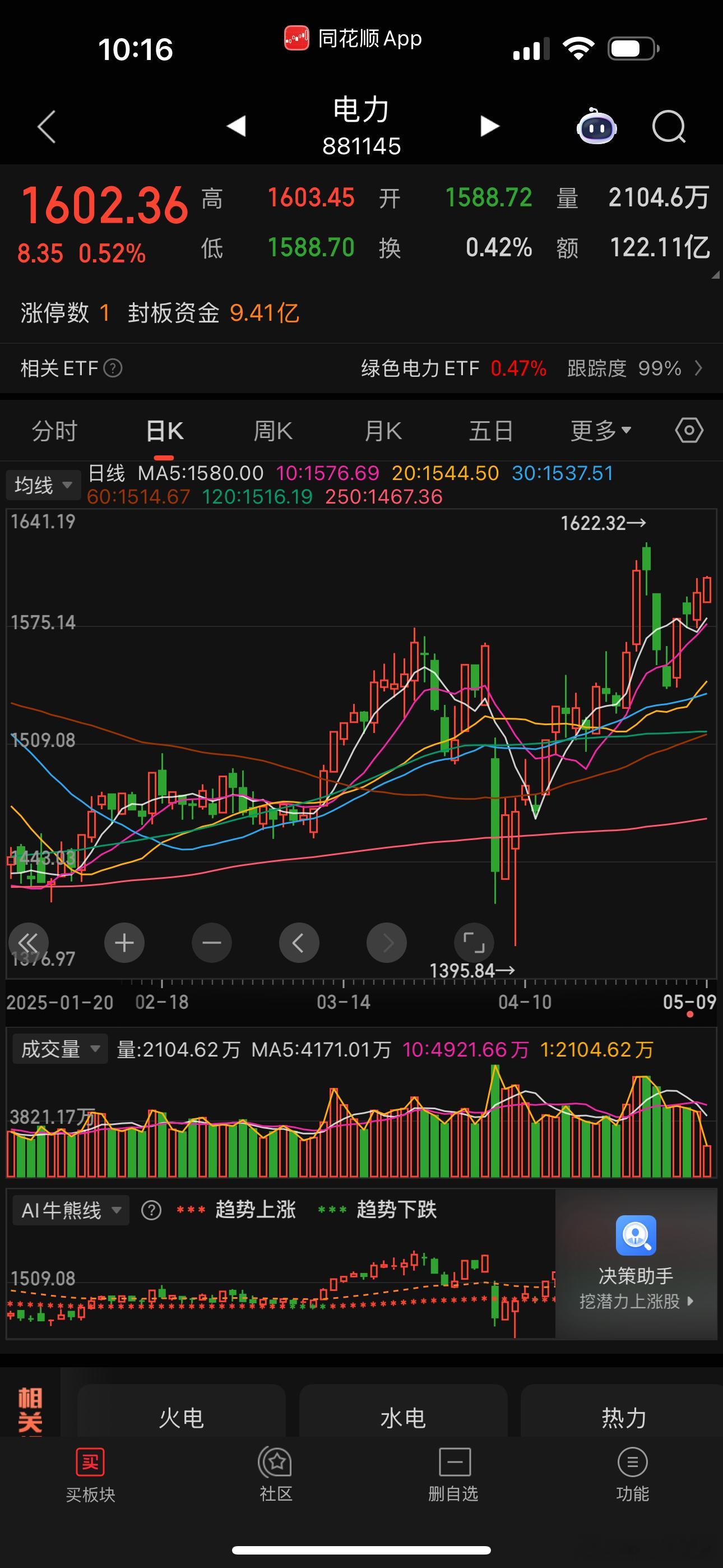Tap the 相关 side label
The width and height of the screenshot is (723, 1568).
(x=30, y=1410)
